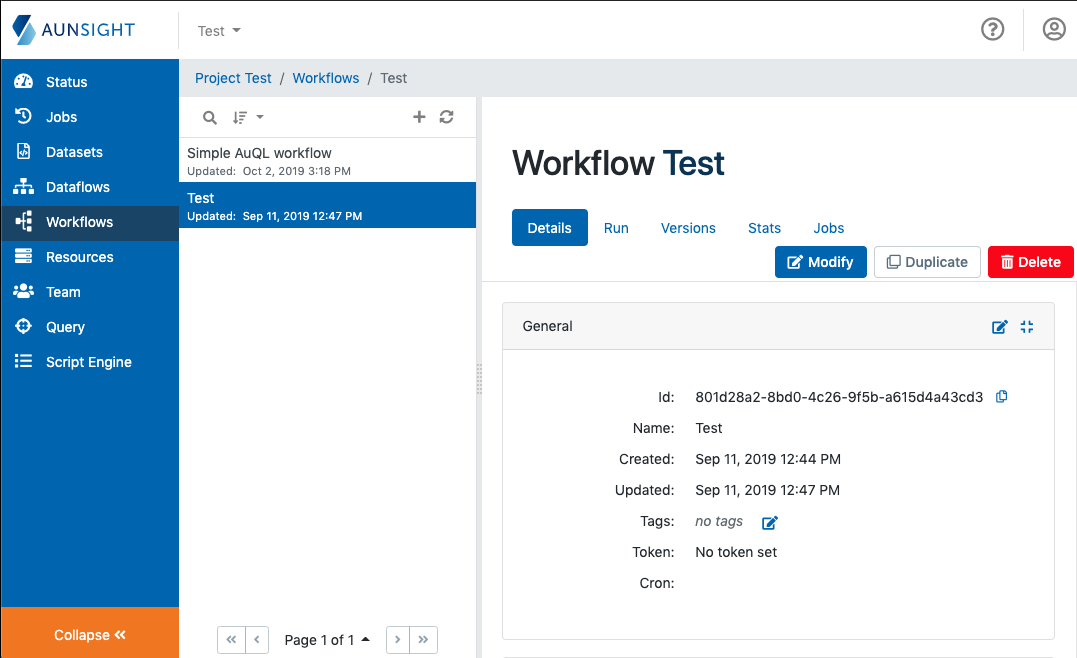Modify the Test workflow
The width and height of the screenshot is (1077, 658).
pyautogui.click(x=820, y=262)
